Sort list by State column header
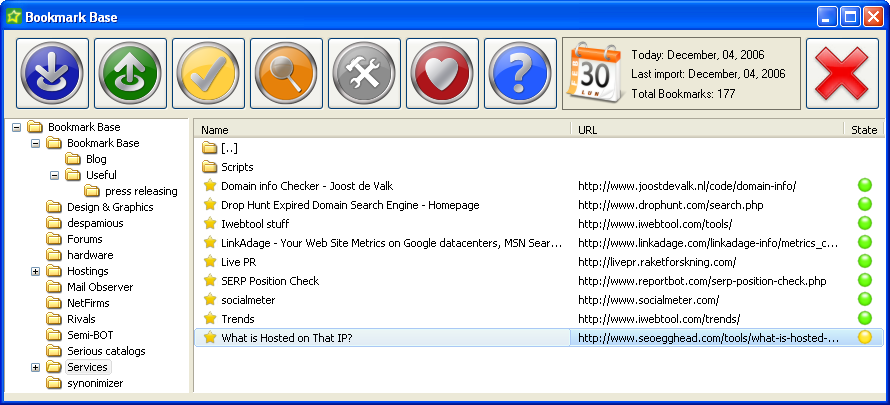Viewport: 890px width, 405px height. 864,130
